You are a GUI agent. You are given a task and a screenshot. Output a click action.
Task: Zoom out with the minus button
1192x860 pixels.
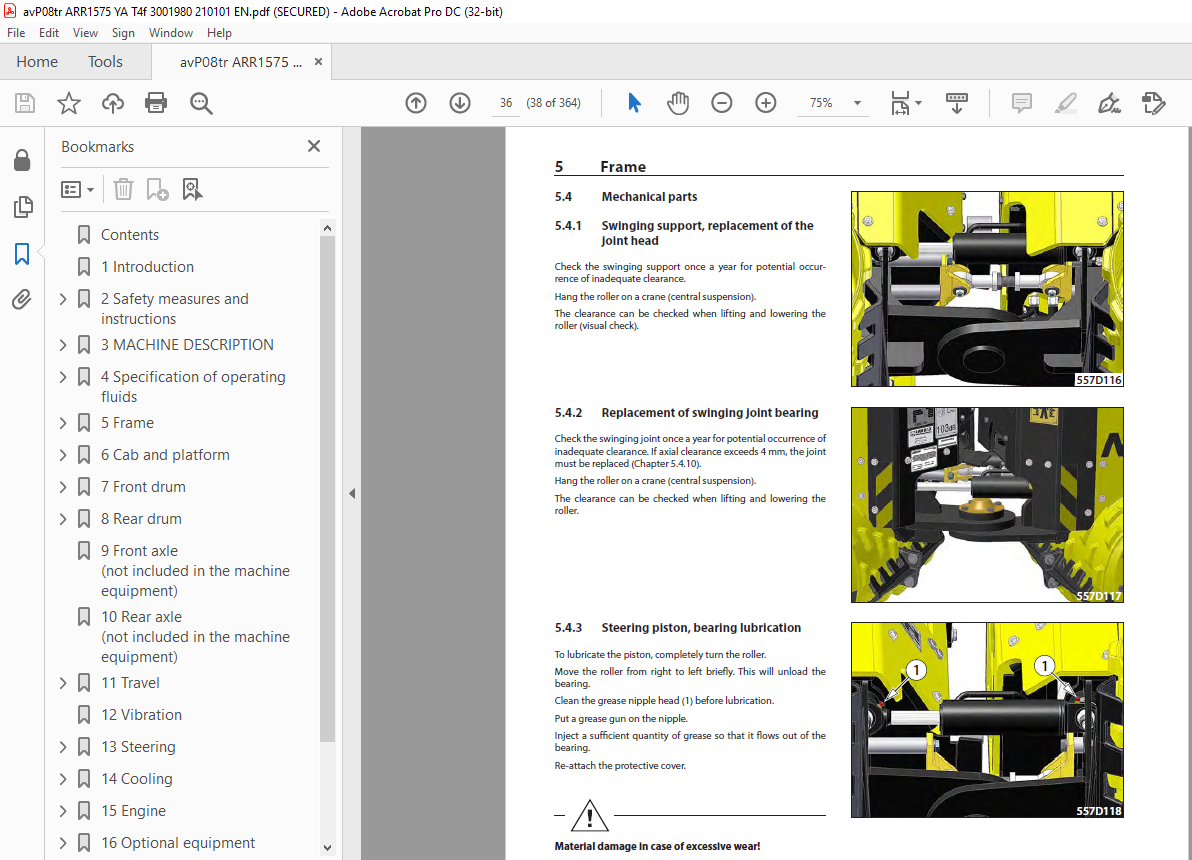(x=721, y=103)
